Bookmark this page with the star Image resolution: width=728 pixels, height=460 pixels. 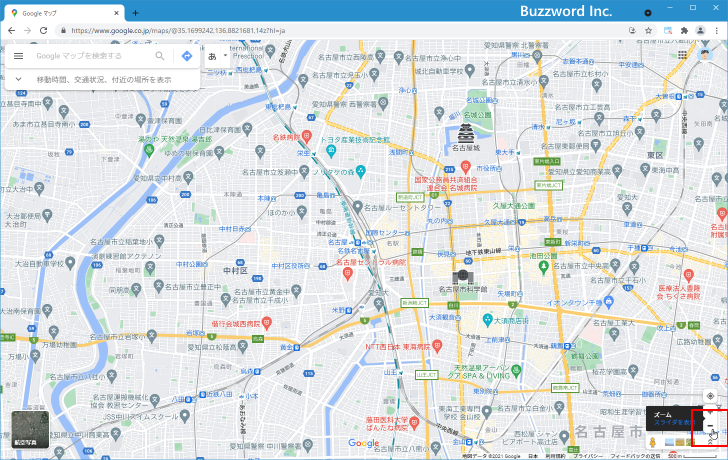click(x=648, y=31)
